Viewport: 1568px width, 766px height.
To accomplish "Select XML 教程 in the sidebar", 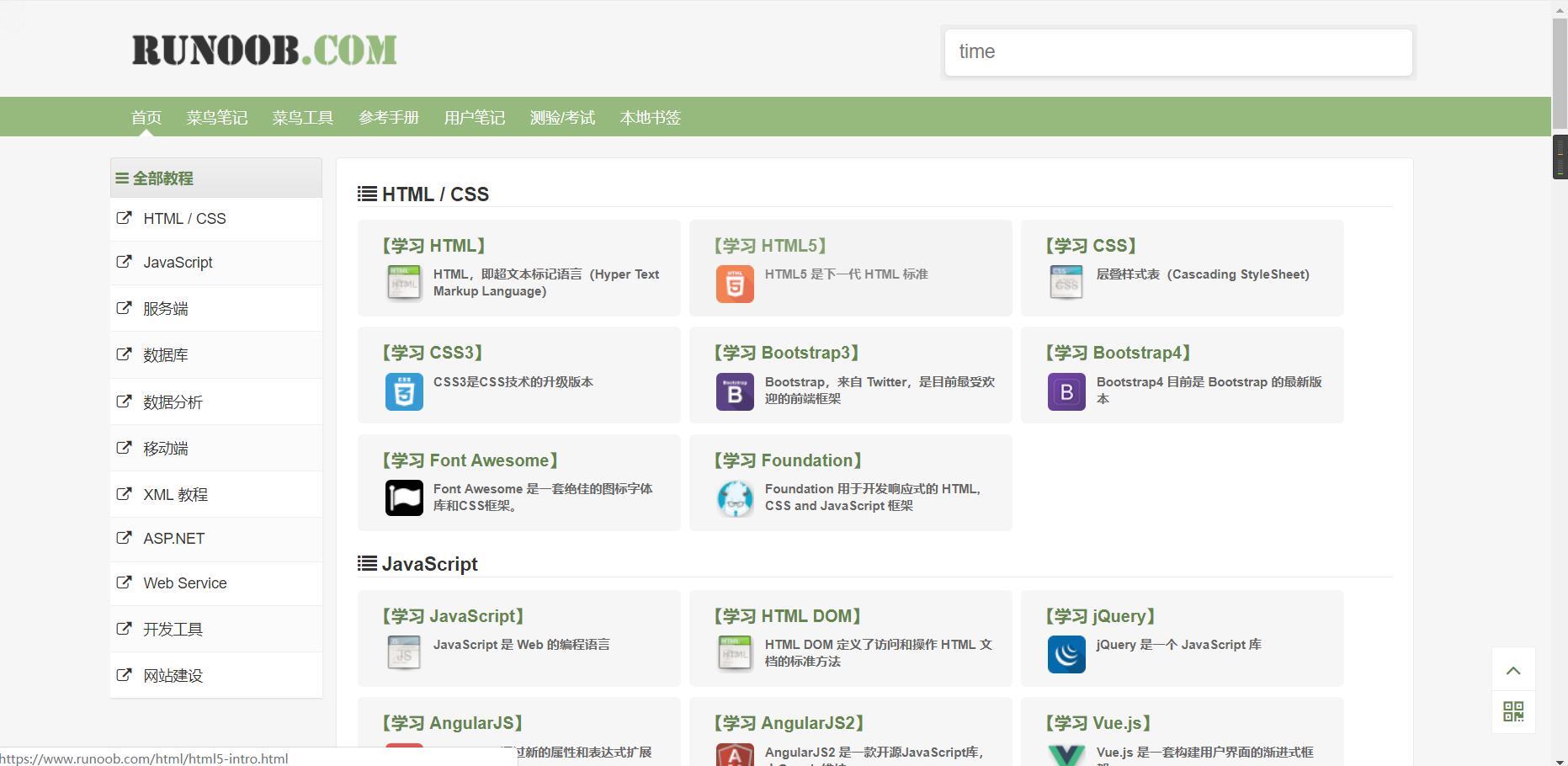I will point(216,494).
